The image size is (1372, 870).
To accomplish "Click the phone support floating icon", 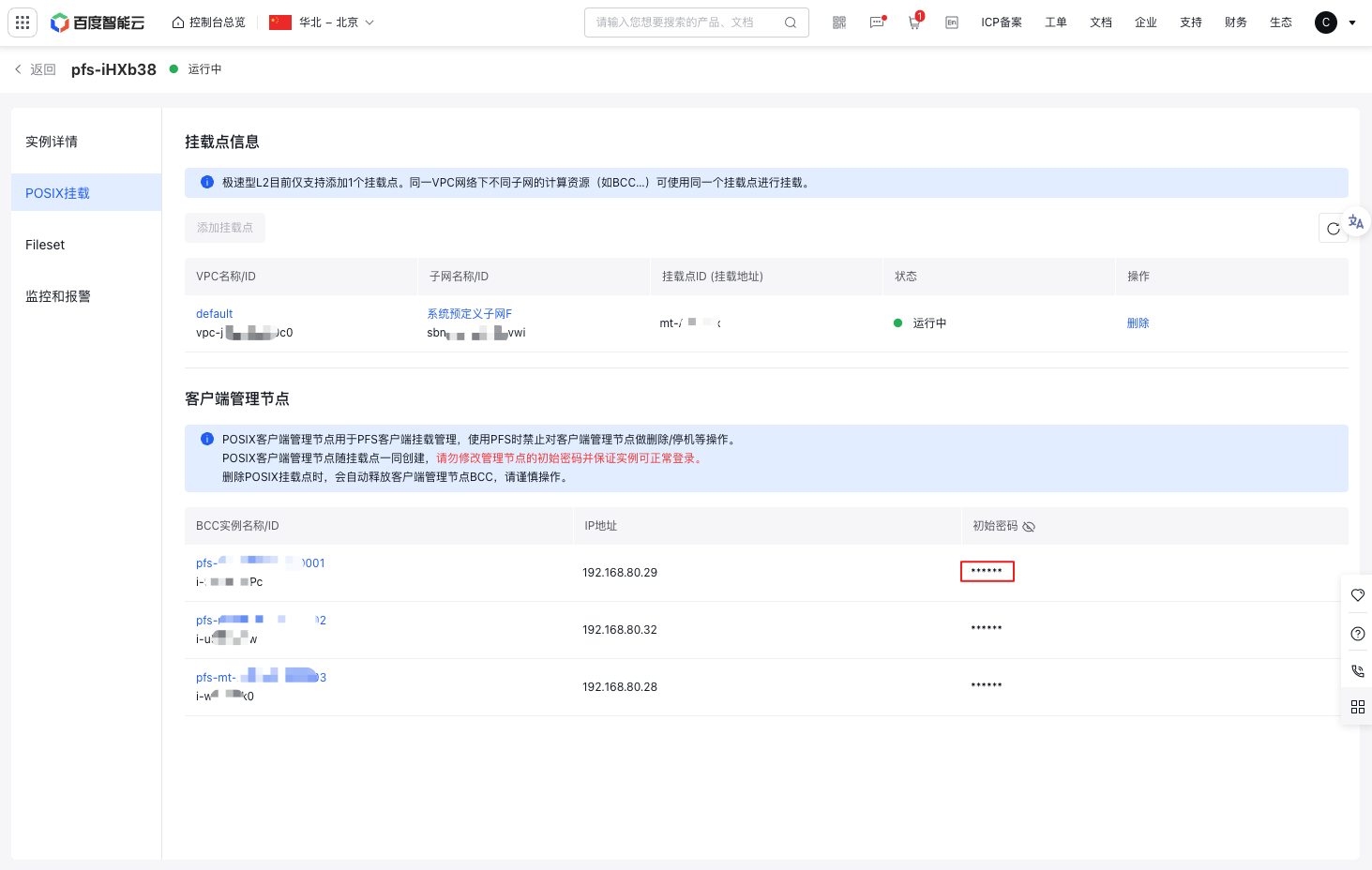I will pyautogui.click(x=1357, y=671).
